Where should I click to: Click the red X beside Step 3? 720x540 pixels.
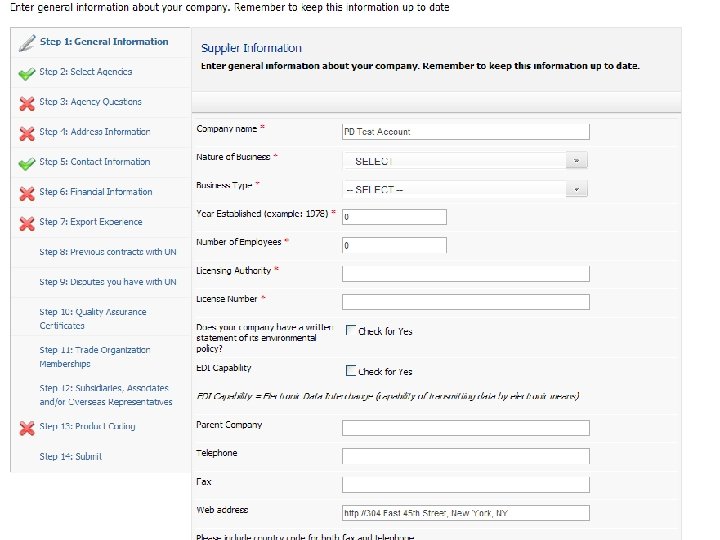(27, 103)
